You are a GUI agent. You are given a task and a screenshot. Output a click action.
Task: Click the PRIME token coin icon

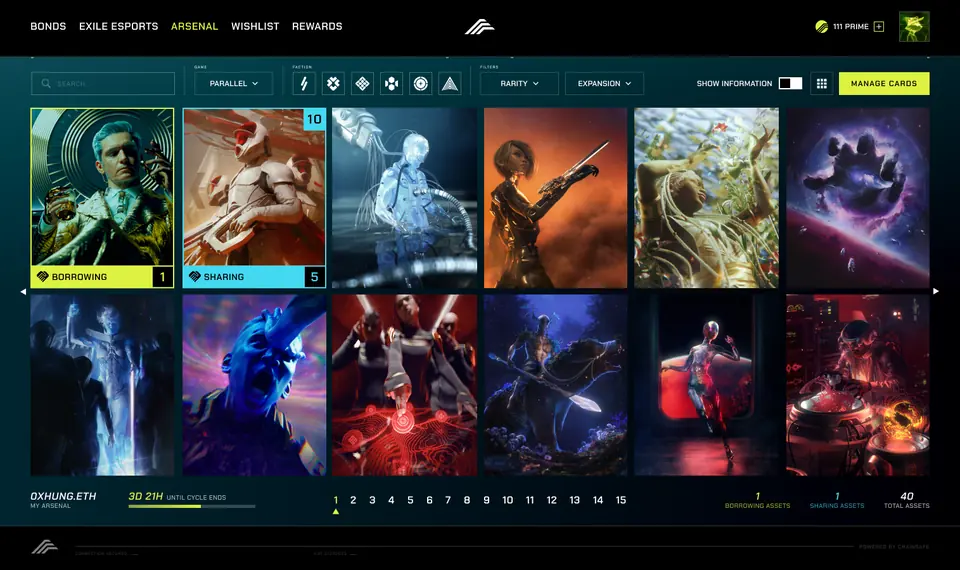point(822,26)
